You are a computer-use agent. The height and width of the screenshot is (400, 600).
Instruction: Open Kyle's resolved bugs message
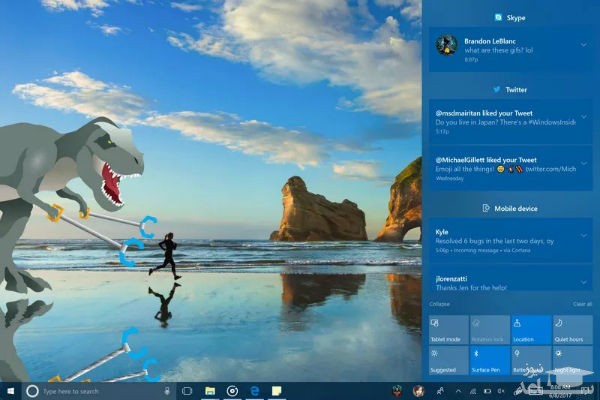[511, 240]
